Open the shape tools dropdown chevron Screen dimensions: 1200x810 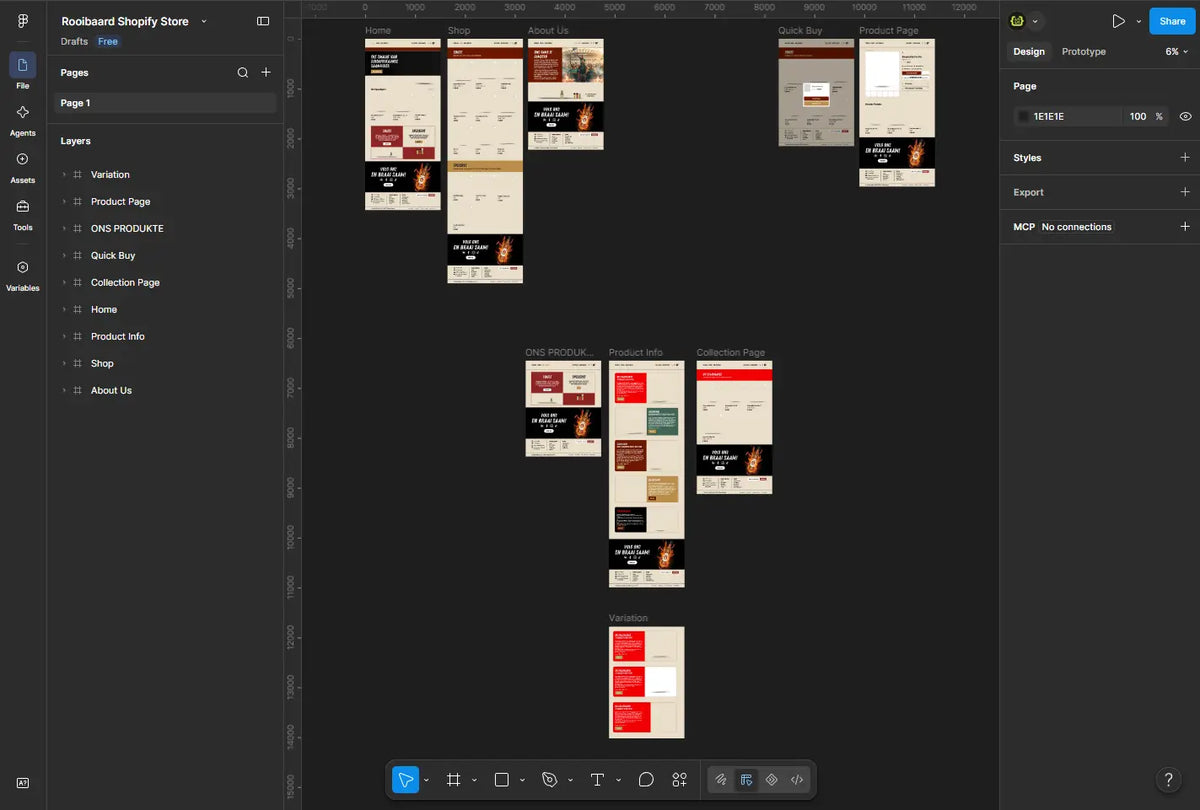tap(522, 780)
